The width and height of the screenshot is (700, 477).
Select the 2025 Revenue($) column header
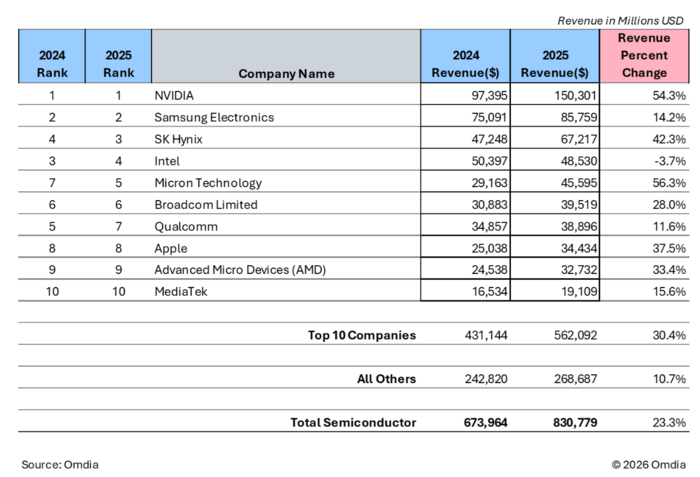(x=554, y=63)
